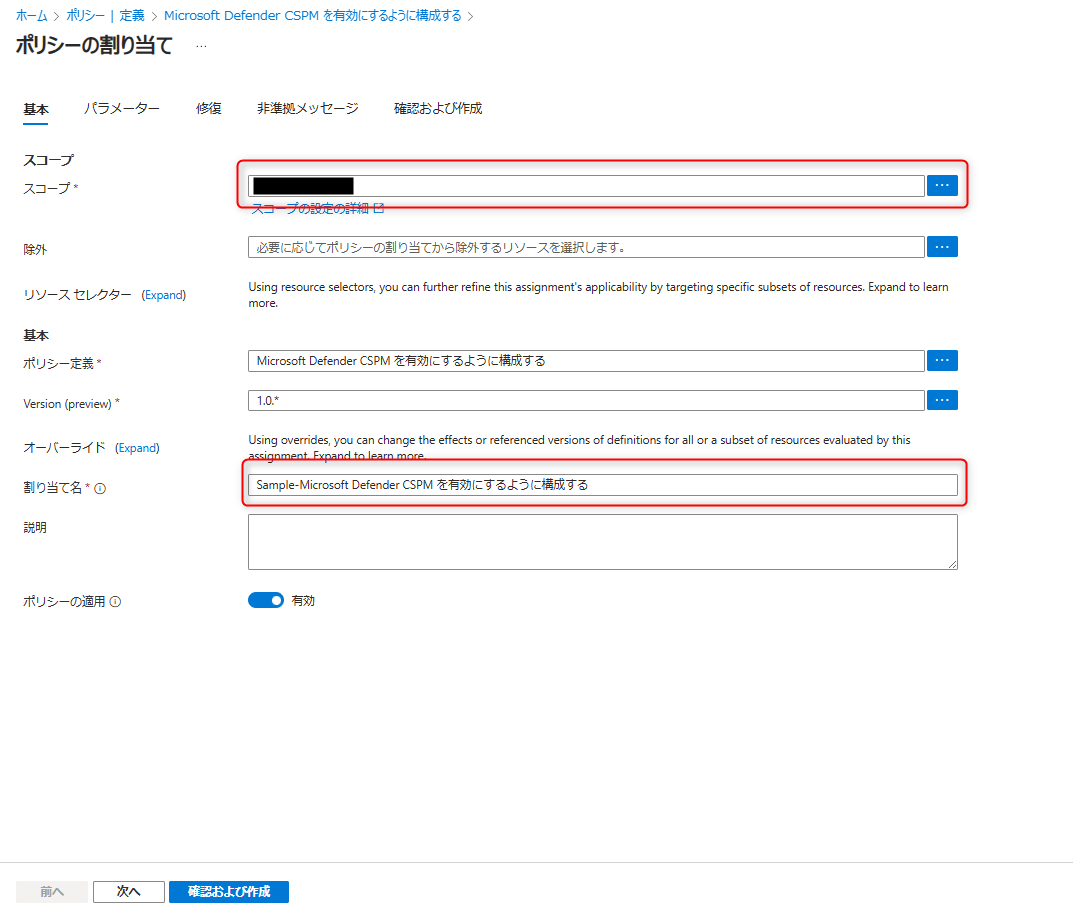Screen dimensions: 1073x907
Task: Click the disabled 前へ button
Action: [52, 891]
